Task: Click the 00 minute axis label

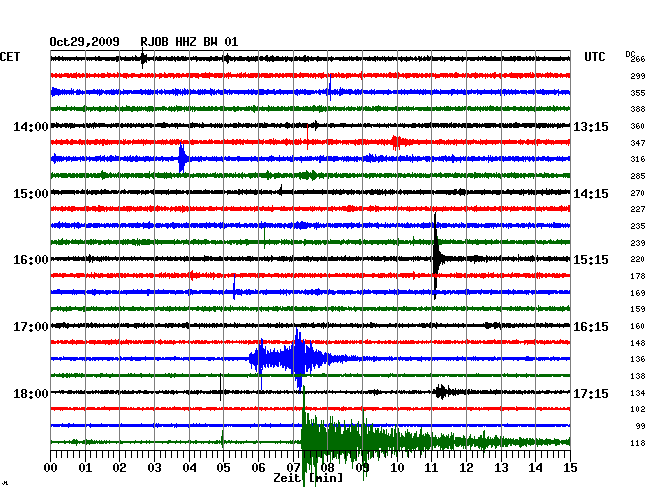Action: point(51,468)
